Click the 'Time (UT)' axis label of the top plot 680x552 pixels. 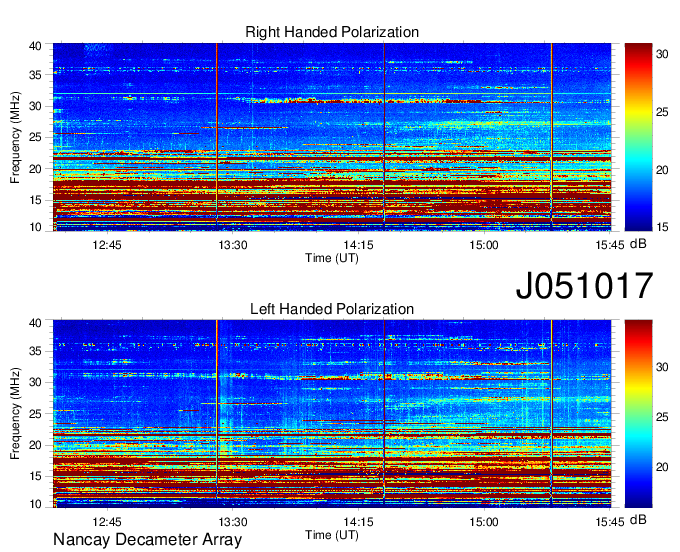[x=332, y=258]
